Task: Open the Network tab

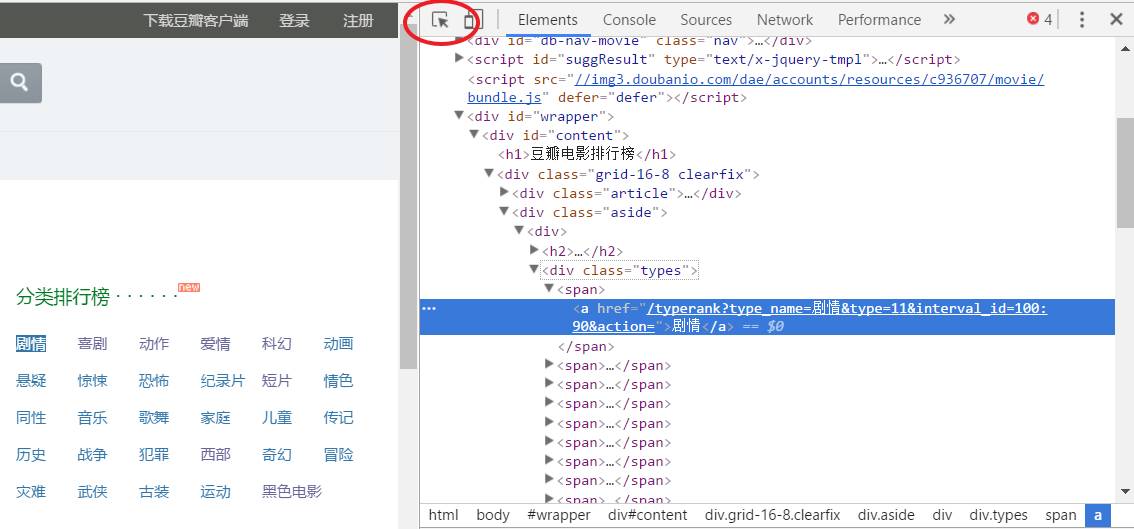Action: 785,20
